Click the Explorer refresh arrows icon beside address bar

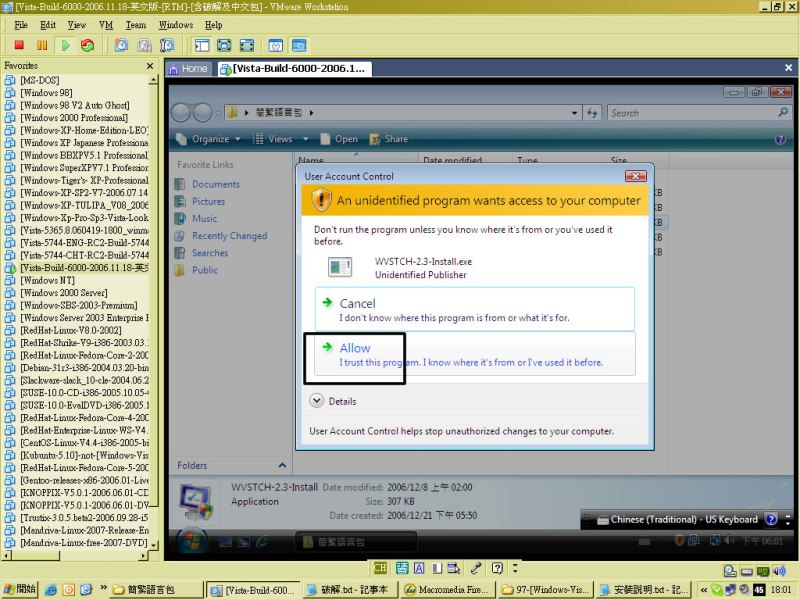(592, 113)
